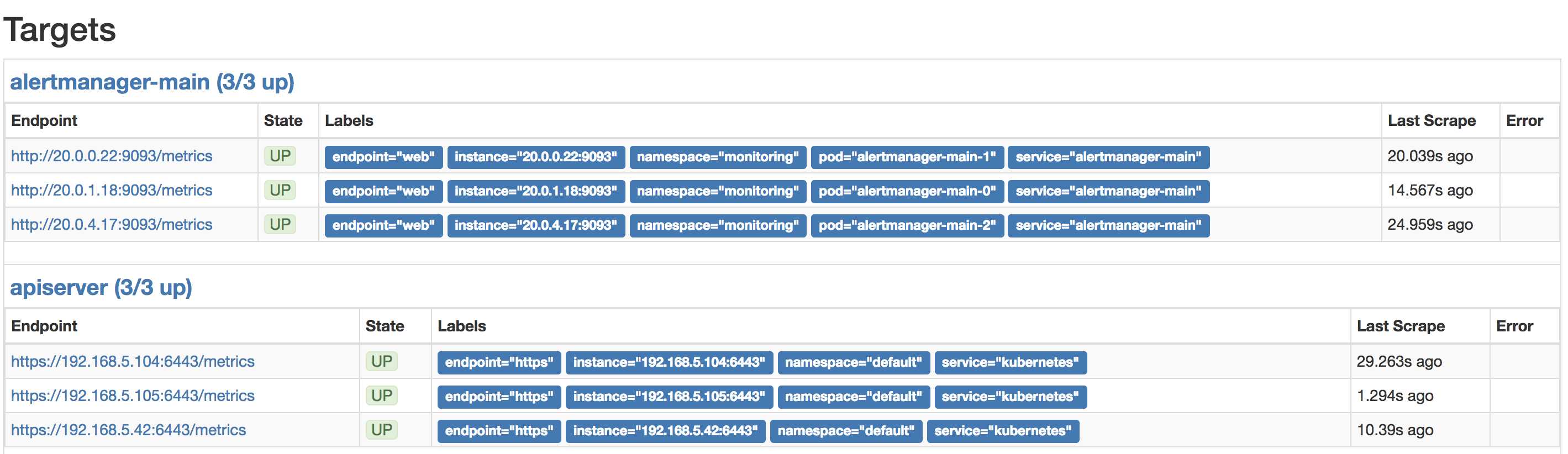This screenshot has width=1568, height=454.
Task: Click service="kubernetes" label in 192.168.5.105 row
Action: pos(1011,397)
